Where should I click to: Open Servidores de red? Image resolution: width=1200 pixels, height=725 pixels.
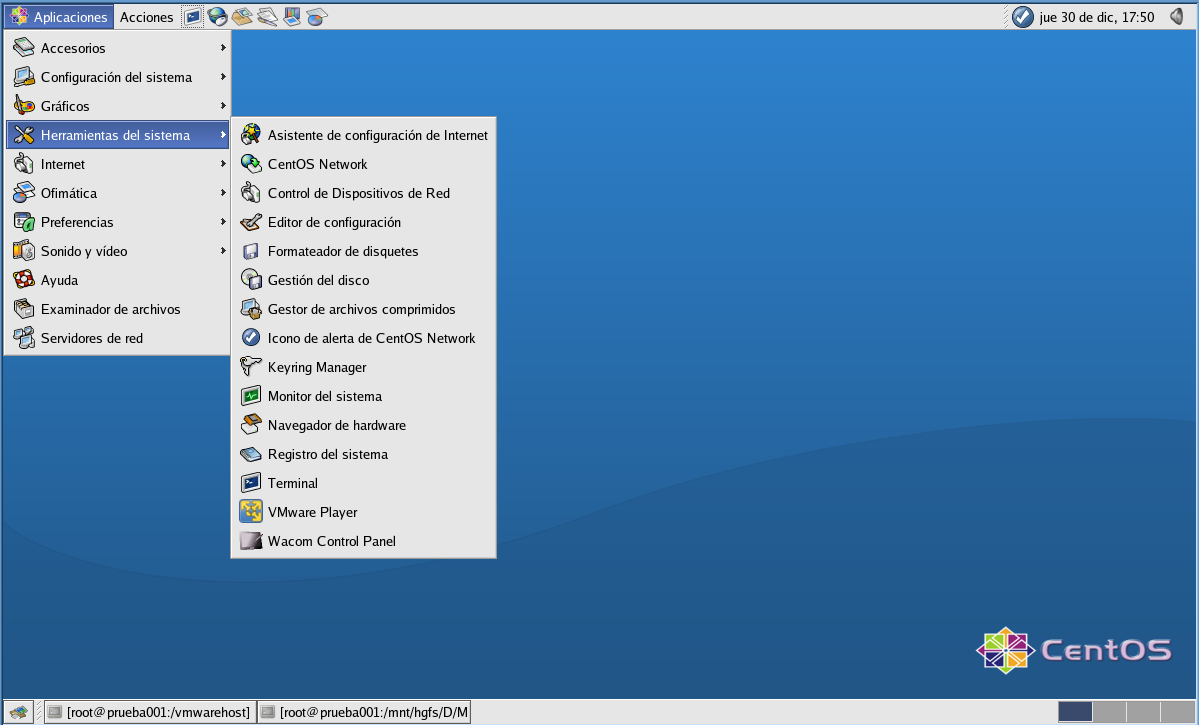118,338
